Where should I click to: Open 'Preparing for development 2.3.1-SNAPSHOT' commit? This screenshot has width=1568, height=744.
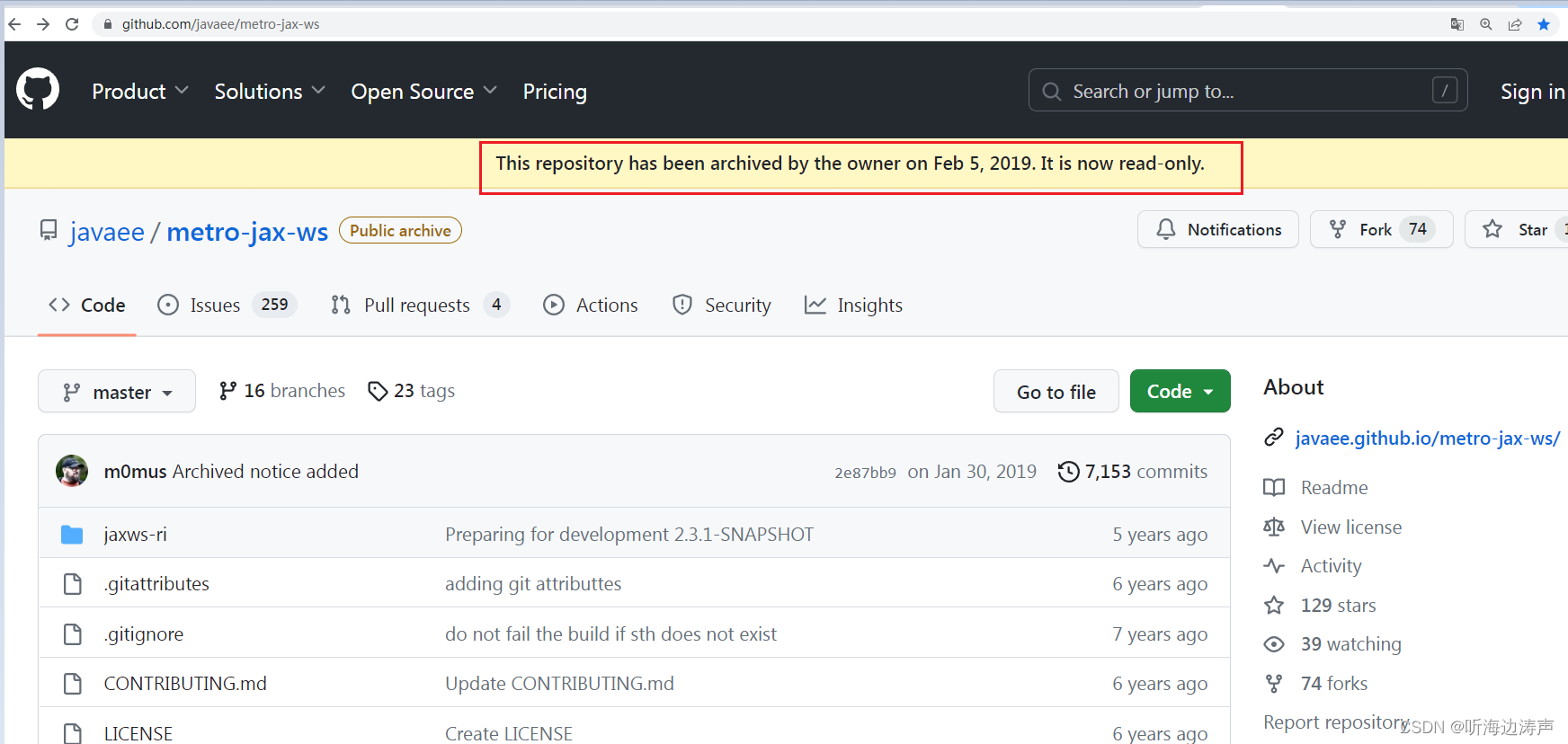(x=629, y=535)
